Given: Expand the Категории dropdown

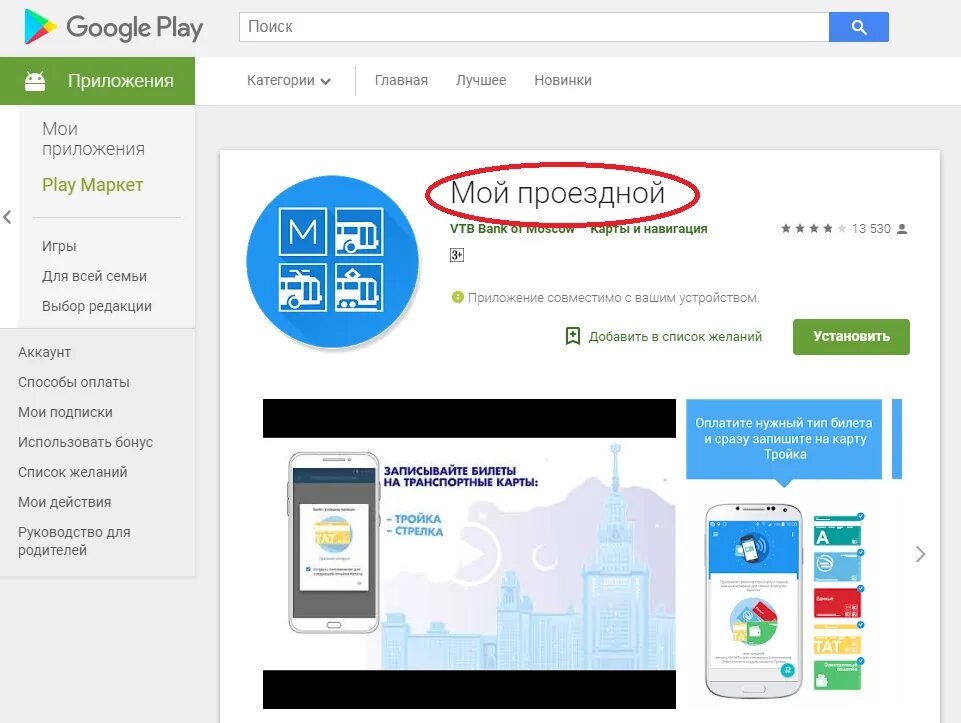Looking at the screenshot, I should (x=289, y=80).
